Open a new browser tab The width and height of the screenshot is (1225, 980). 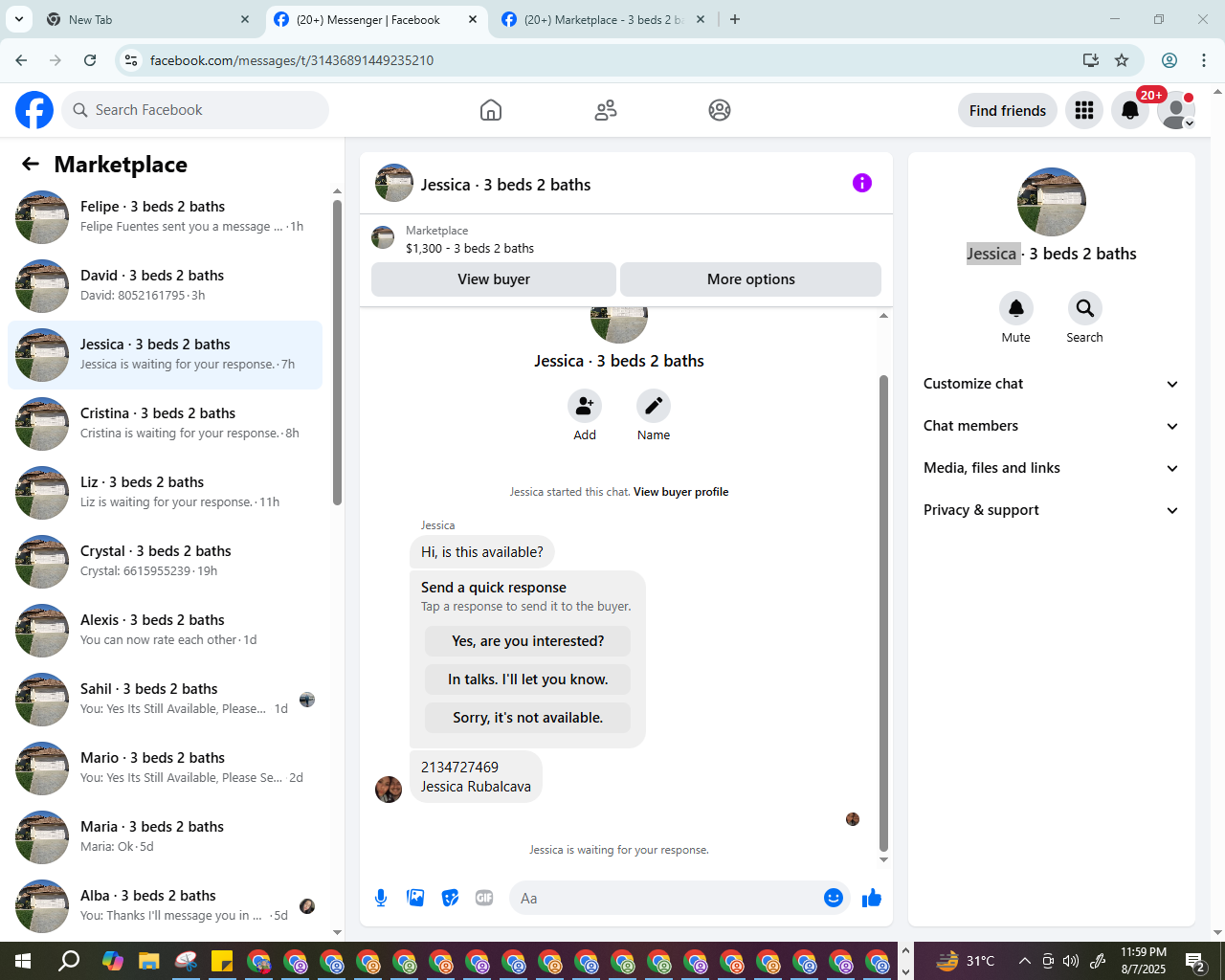coord(735,19)
